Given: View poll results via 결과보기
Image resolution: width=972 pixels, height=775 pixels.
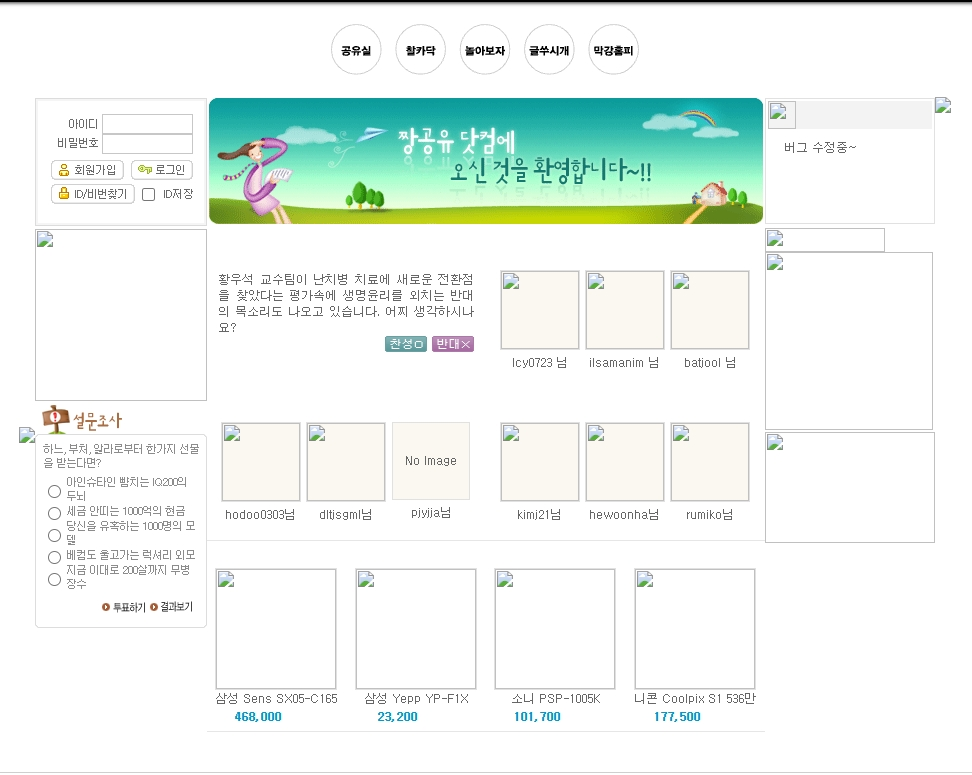Looking at the screenshot, I should [171, 607].
